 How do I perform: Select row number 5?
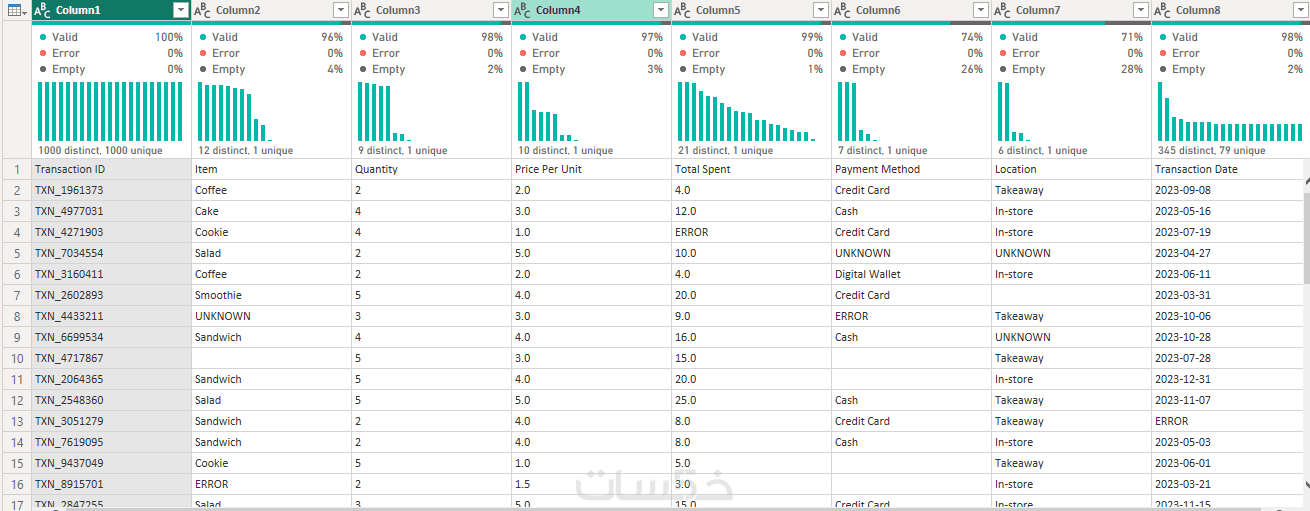point(16,253)
